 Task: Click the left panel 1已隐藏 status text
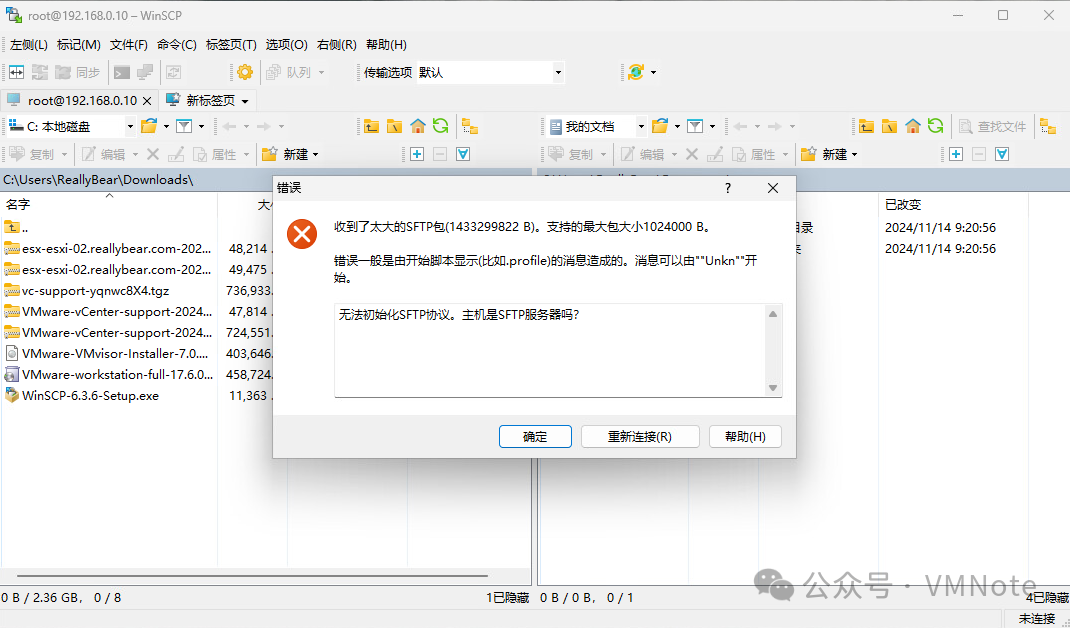pyautogui.click(x=508, y=598)
